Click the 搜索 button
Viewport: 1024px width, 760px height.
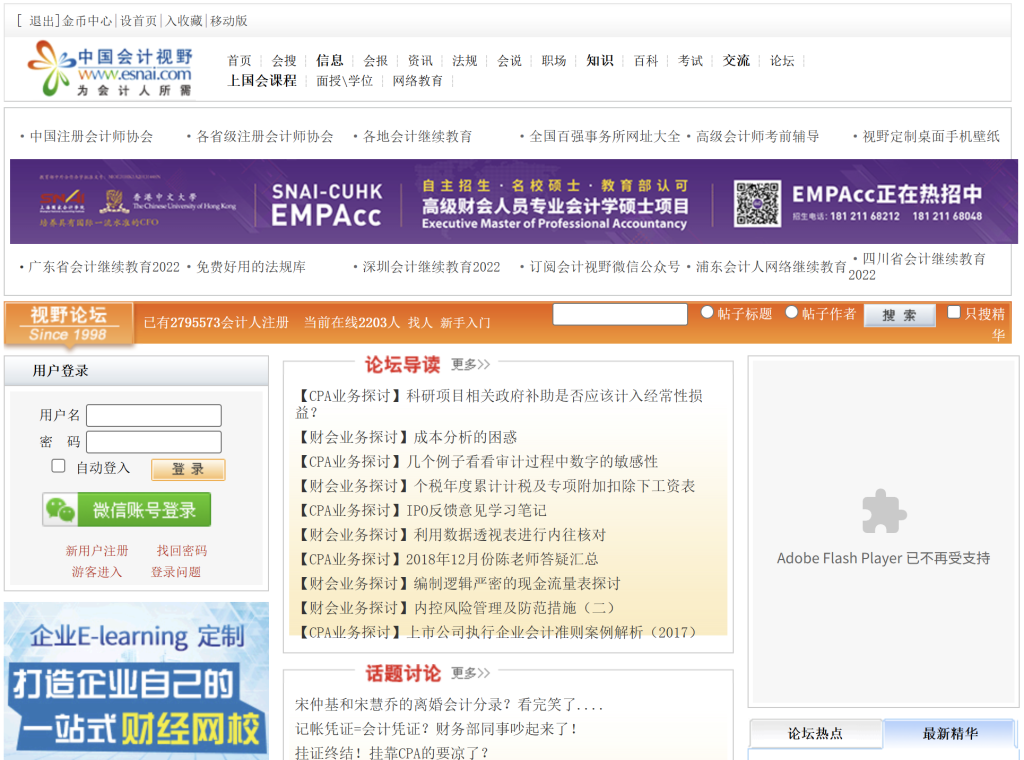899,316
